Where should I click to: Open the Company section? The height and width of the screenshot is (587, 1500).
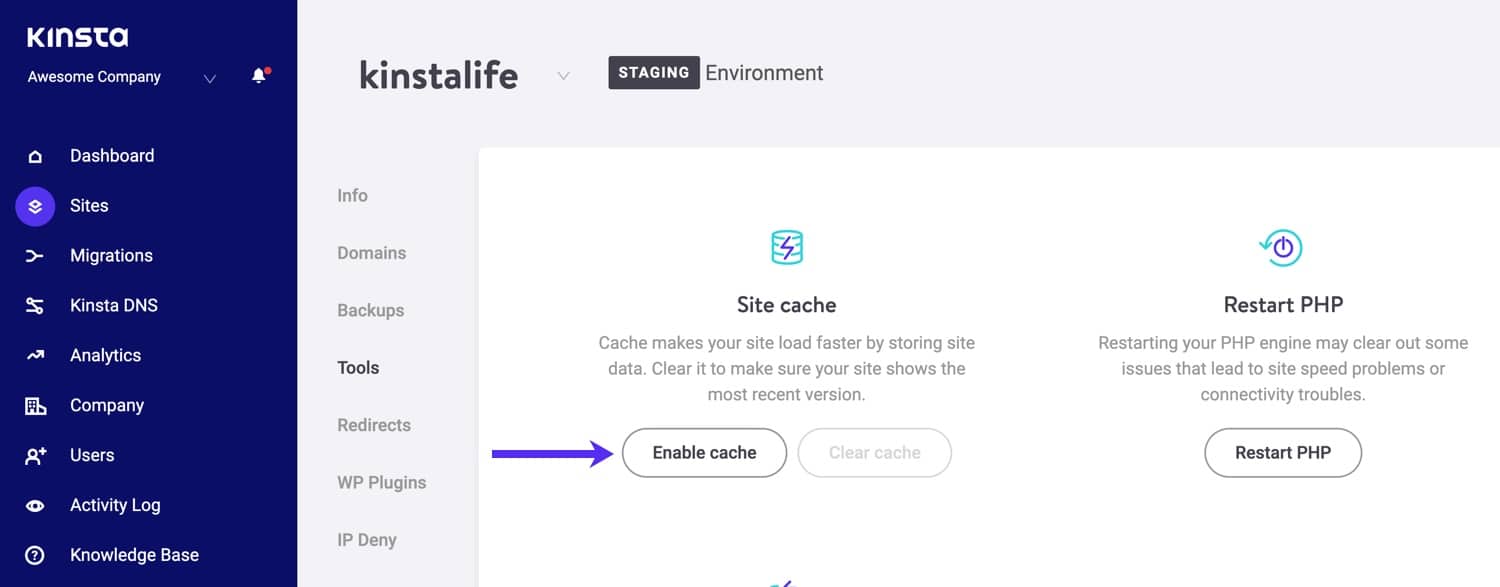click(107, 405)
